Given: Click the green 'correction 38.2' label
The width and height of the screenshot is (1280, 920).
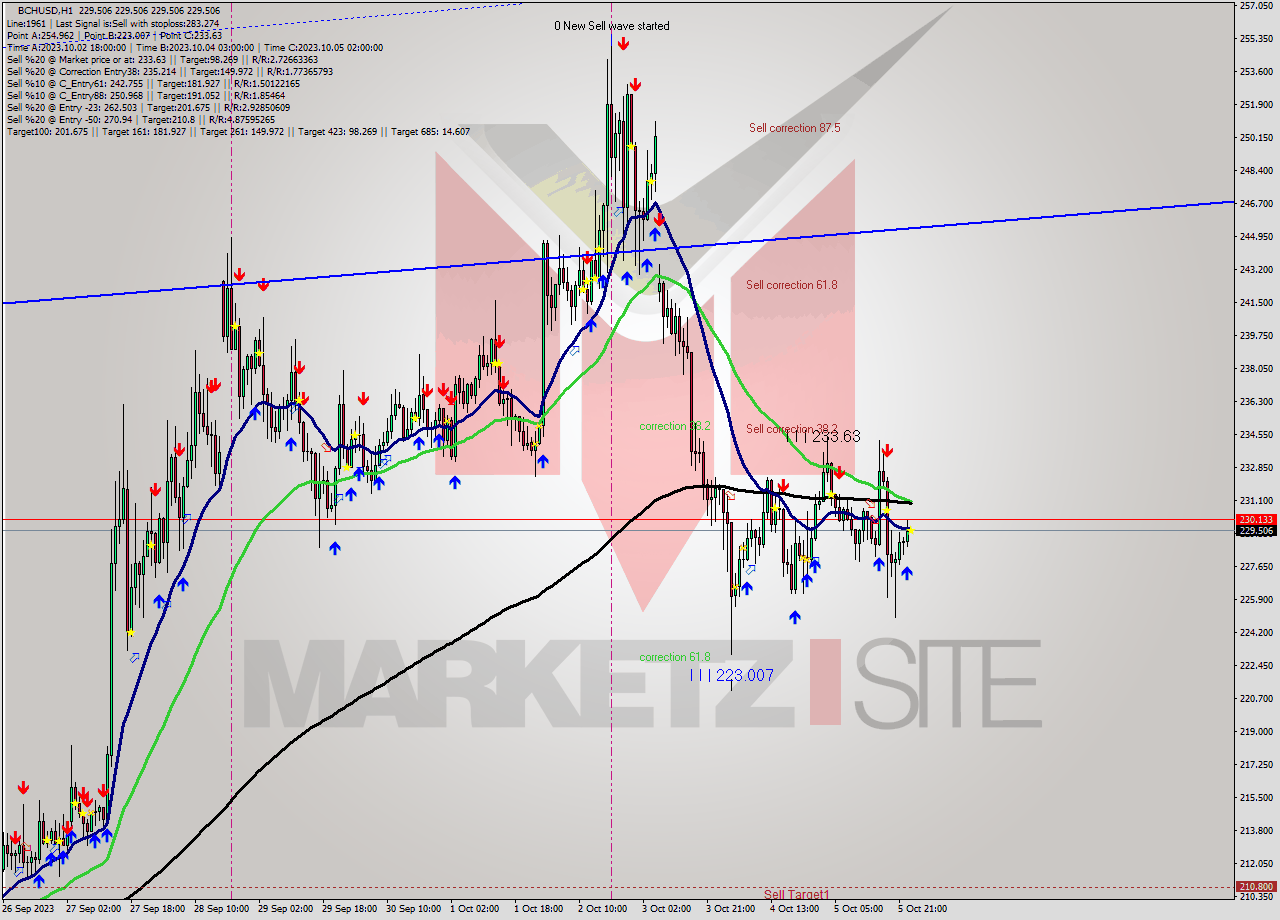Looking at the screenshot, I should click(675, 426).
